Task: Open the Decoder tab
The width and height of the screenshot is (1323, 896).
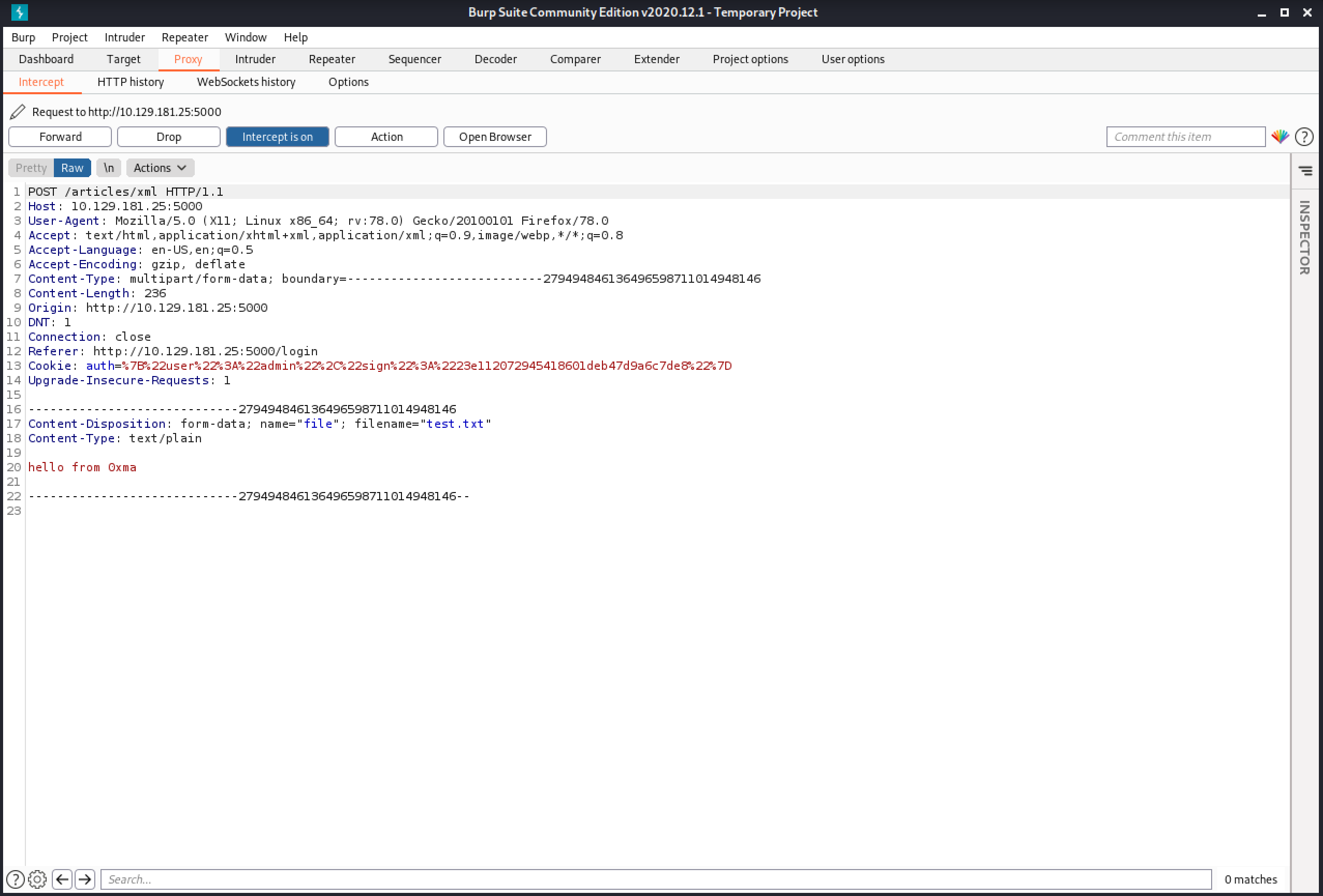Action: coord(496,59)
